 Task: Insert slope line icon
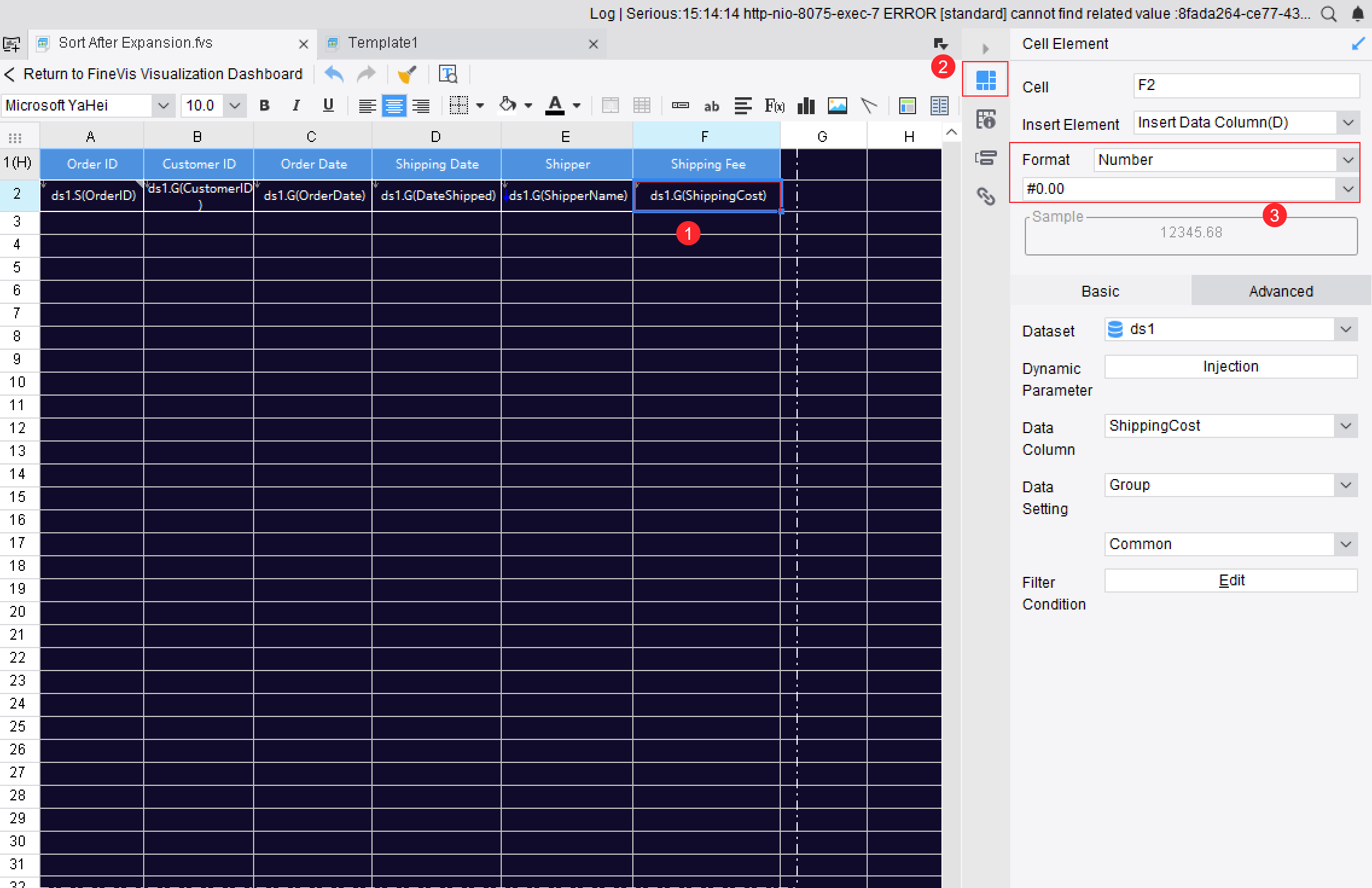pos(868,106)
